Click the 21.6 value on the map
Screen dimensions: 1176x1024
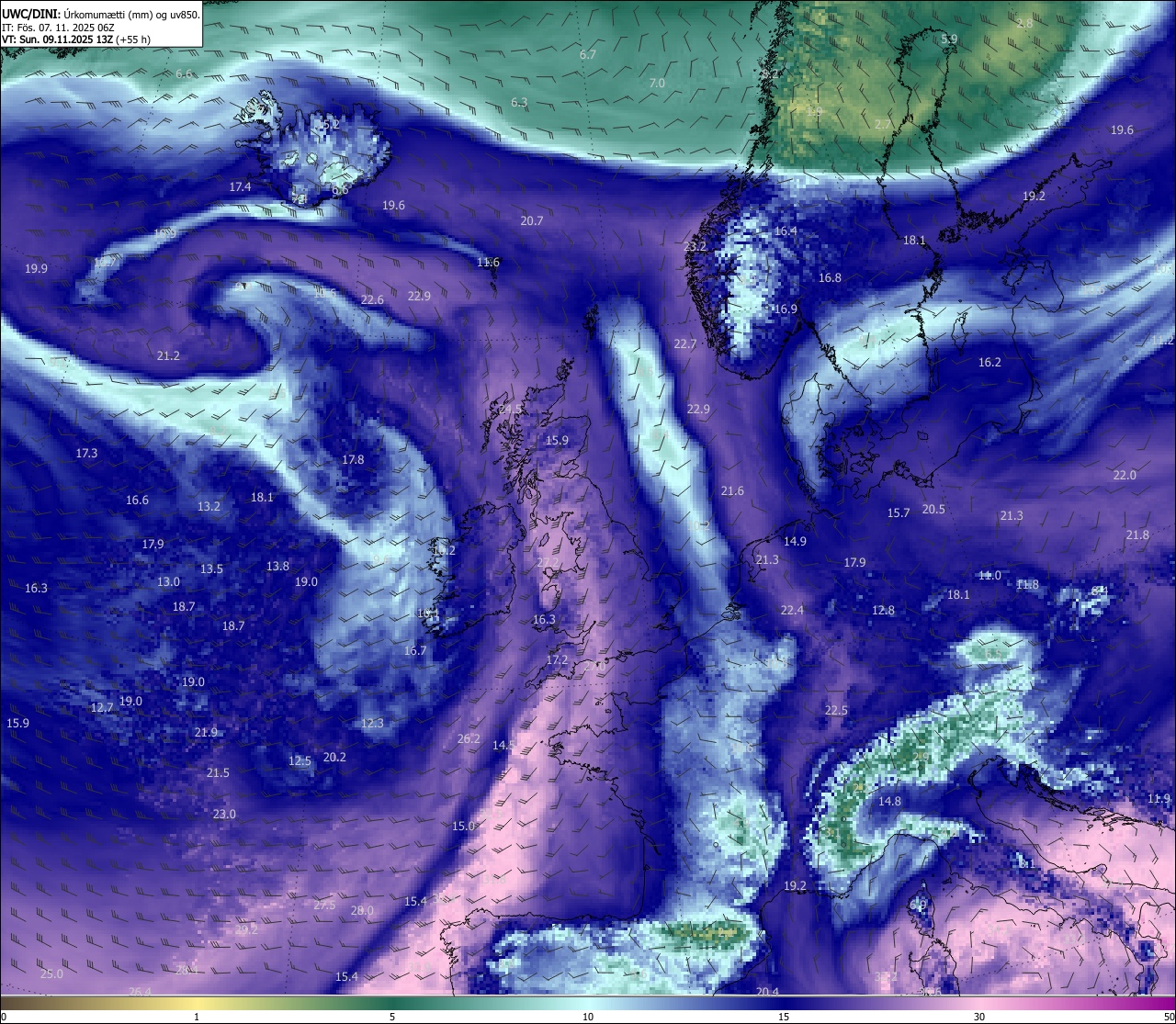coord(732,492)
